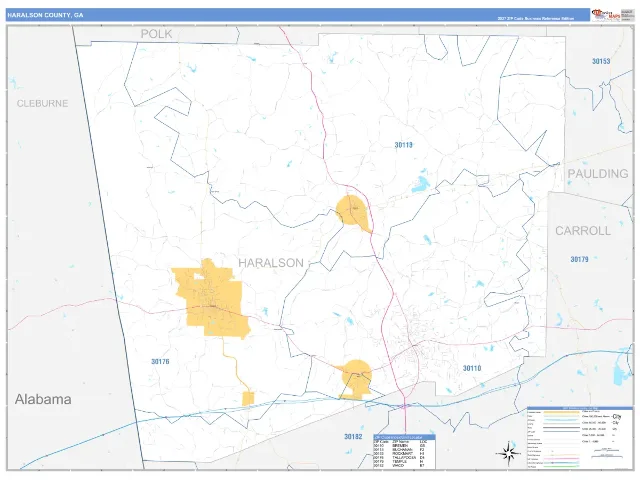Click the PAULDING county label
The image size is (640, 480).
coord(598,173)
